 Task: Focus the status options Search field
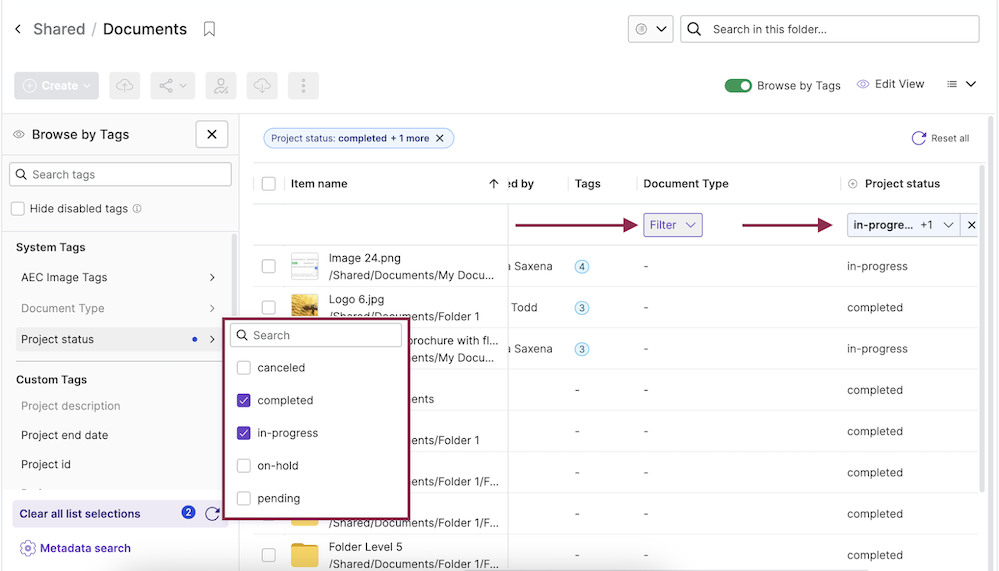(316, 335)
